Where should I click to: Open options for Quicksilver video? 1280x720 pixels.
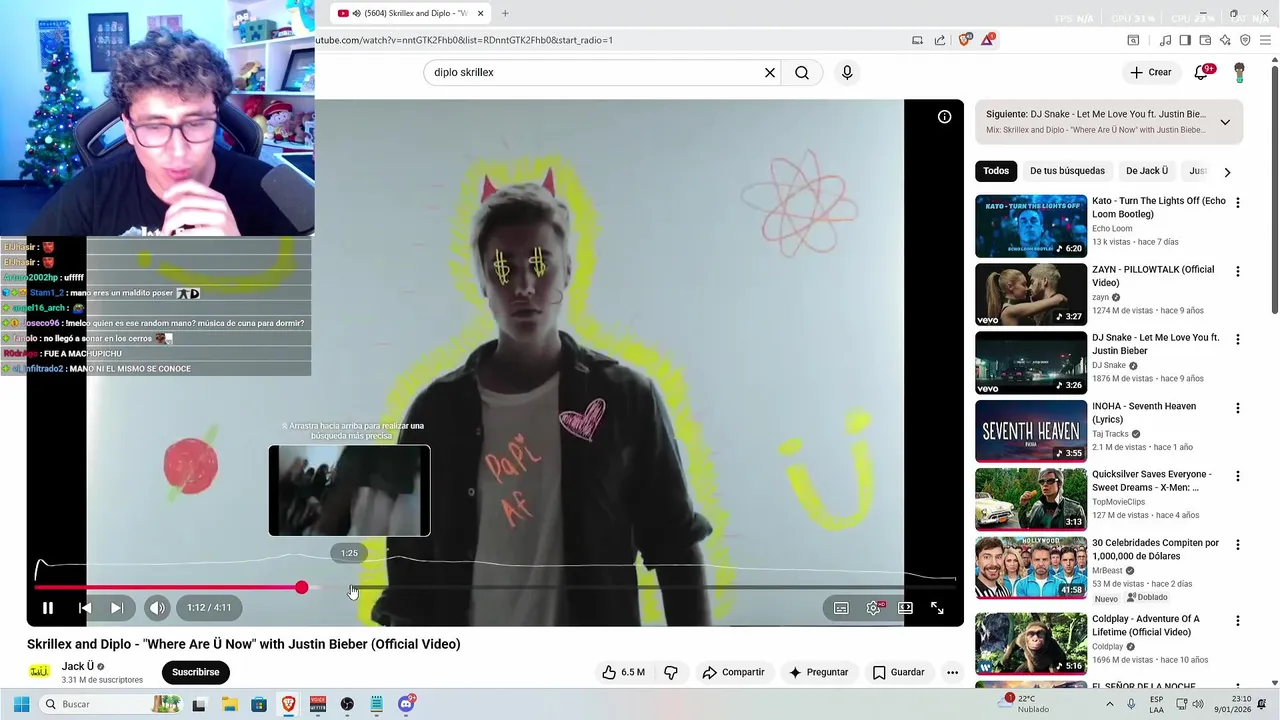(x=1237, y=476)
